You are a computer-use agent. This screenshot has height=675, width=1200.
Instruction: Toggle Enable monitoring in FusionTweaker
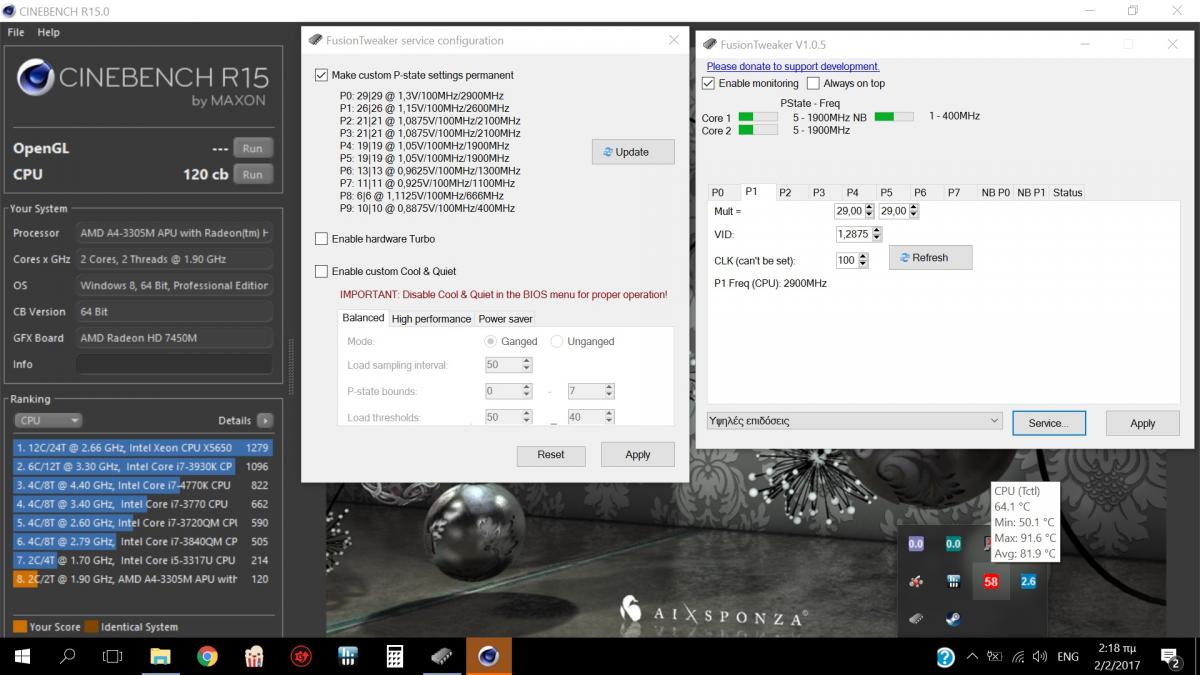pyautogui.click(x=709, y=83)
